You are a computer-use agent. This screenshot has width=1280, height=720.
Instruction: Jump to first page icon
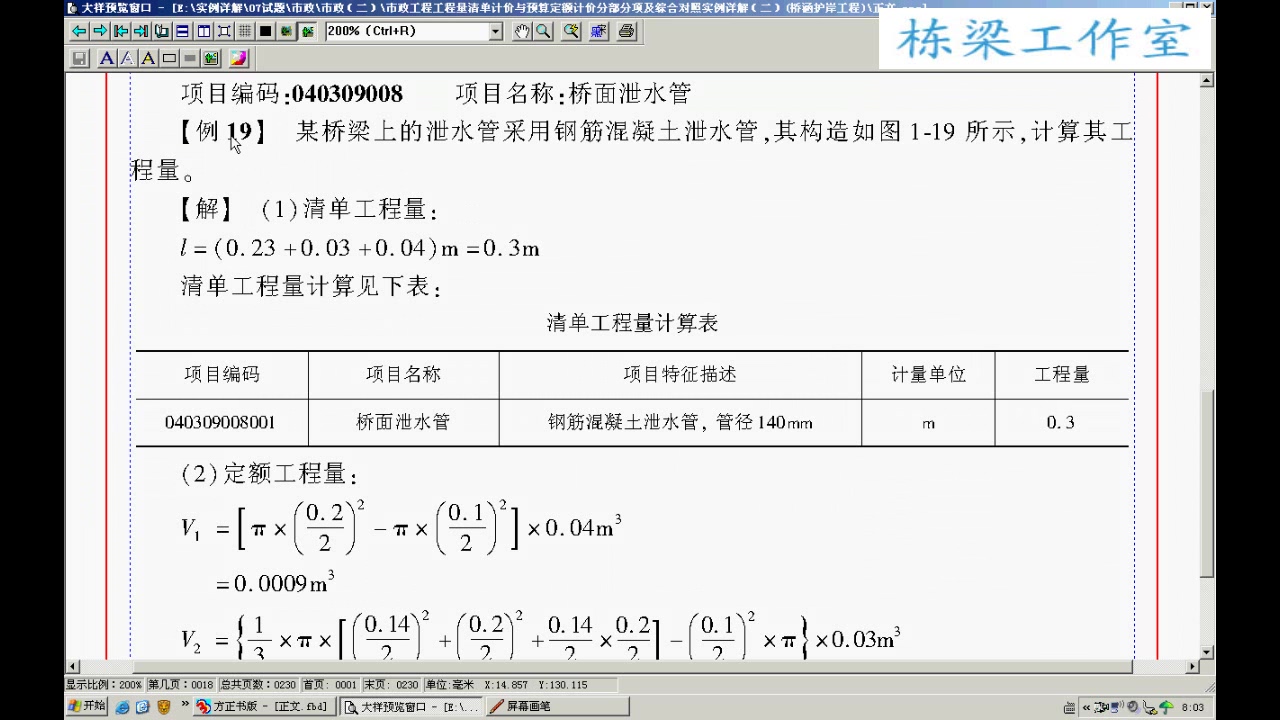tap(121, 31)
